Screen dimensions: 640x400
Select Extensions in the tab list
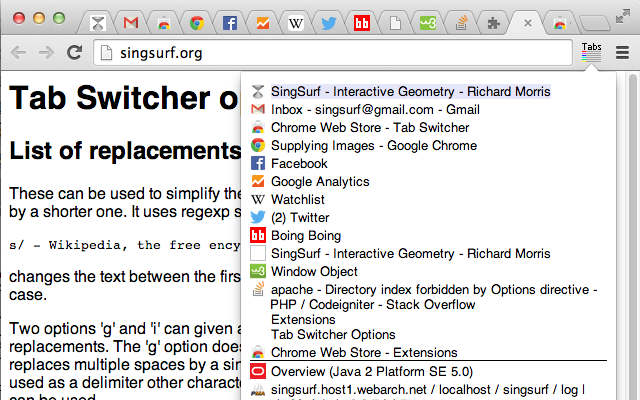(x=303, y=319)
